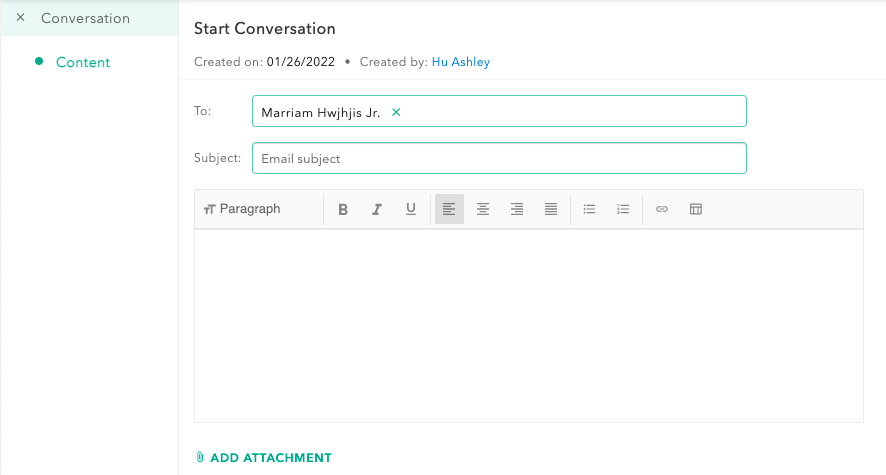The width and height of the screenshot is (886, 475).
Task: Open the Paragraph style dropdown
Action: click(x=242, y=209)
